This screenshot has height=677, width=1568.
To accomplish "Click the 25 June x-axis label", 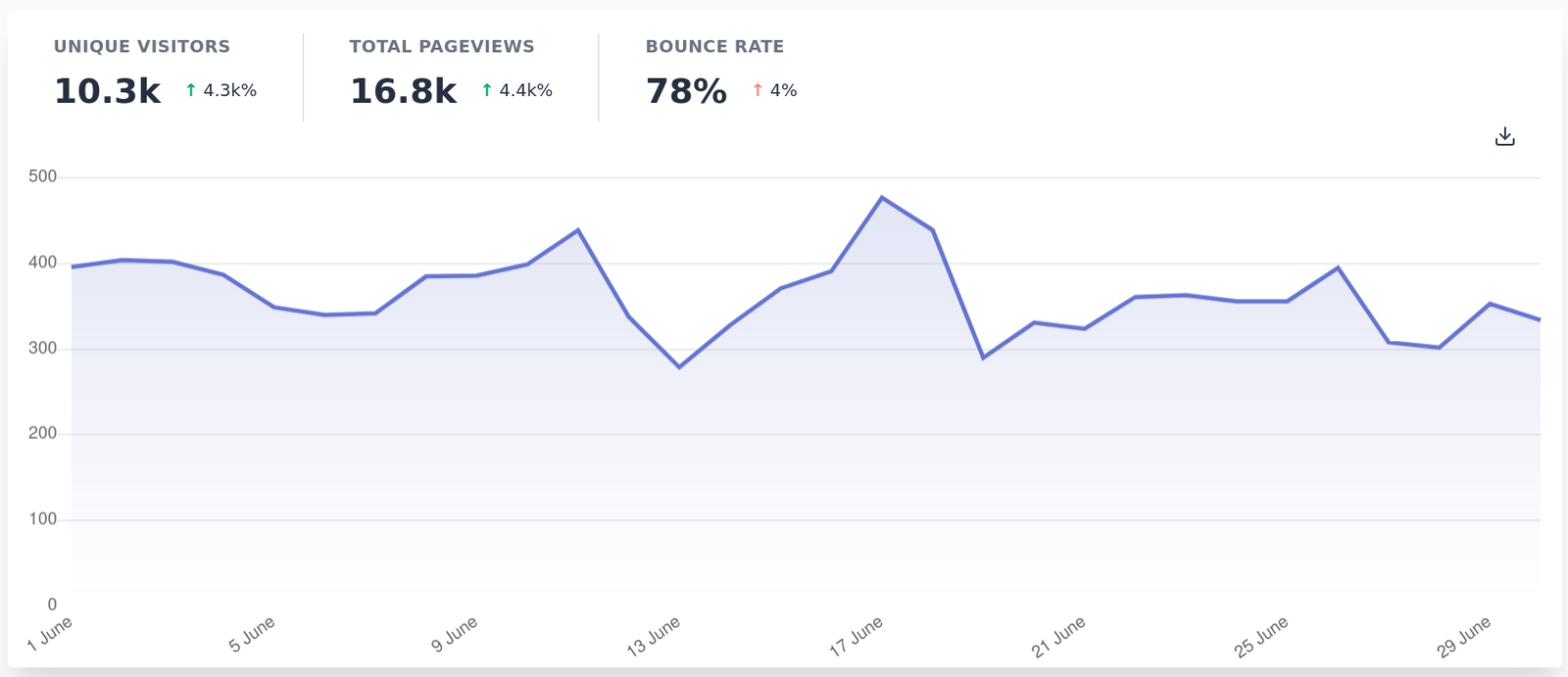I will (1261, 636).
